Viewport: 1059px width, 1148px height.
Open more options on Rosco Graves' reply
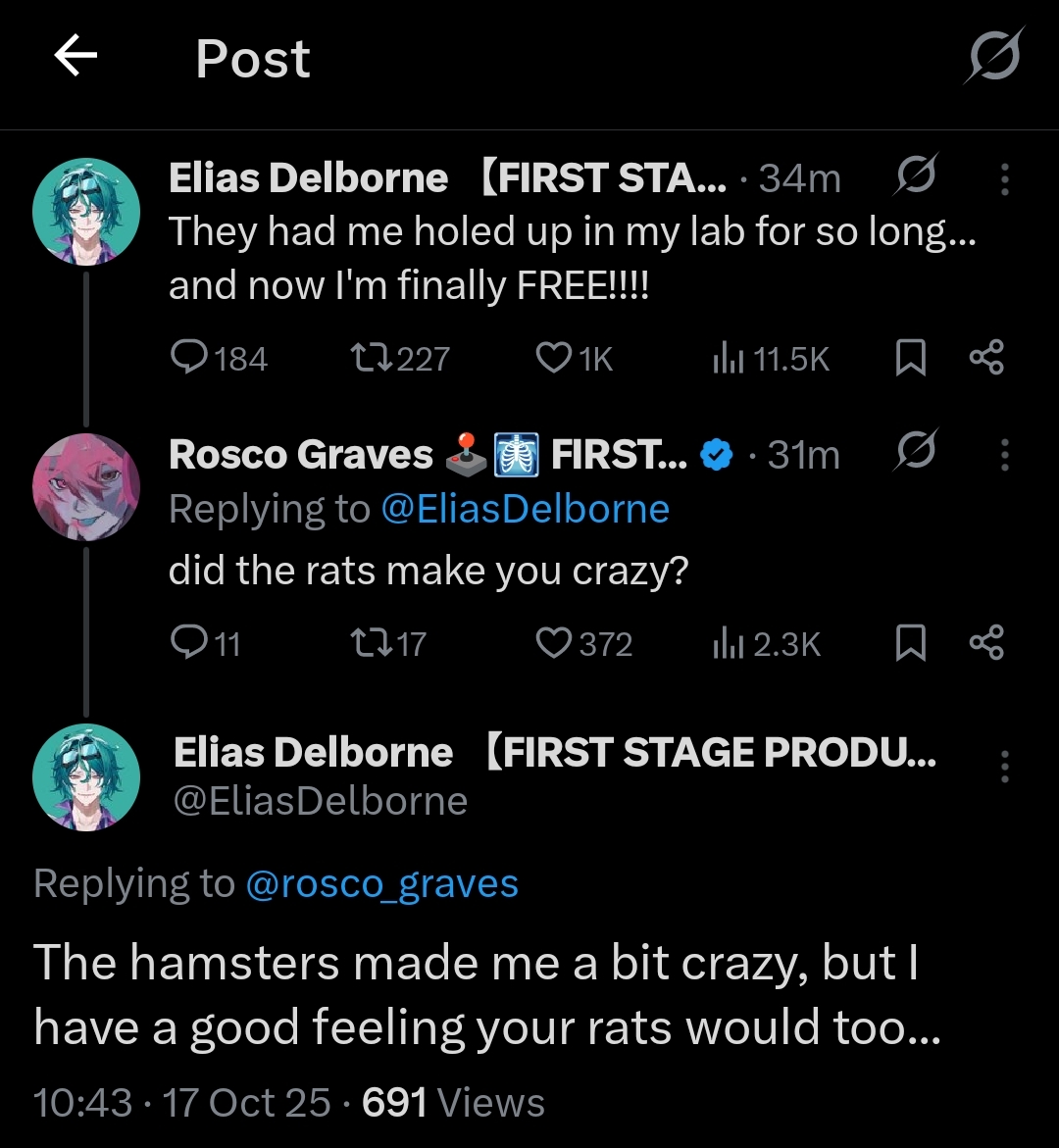[1004, 455]
